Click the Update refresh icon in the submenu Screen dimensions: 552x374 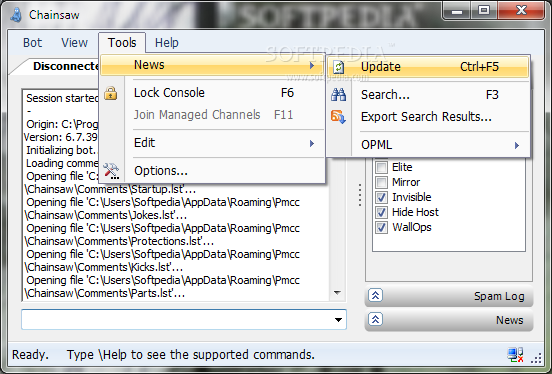339,67
